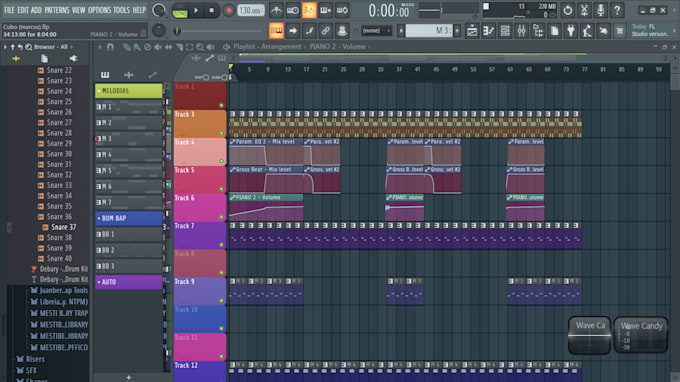This screenshot has height=382, width=680.
Task: Click the scissors save new version icon
Action: tap(584, 10)
